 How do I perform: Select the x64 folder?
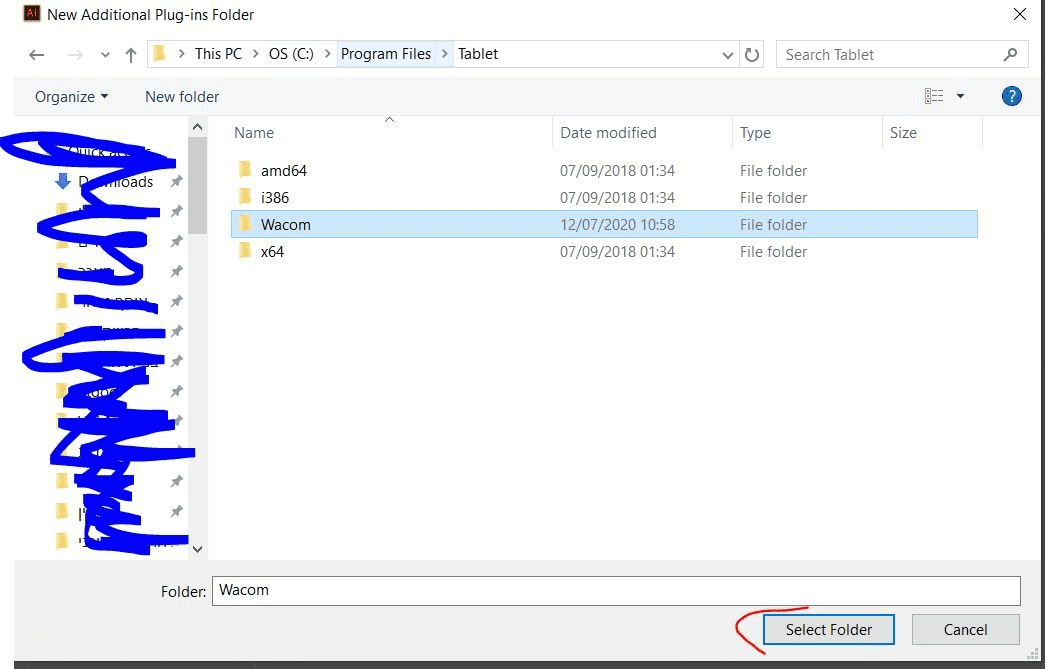pyautogui.click(x=272, y=252)
